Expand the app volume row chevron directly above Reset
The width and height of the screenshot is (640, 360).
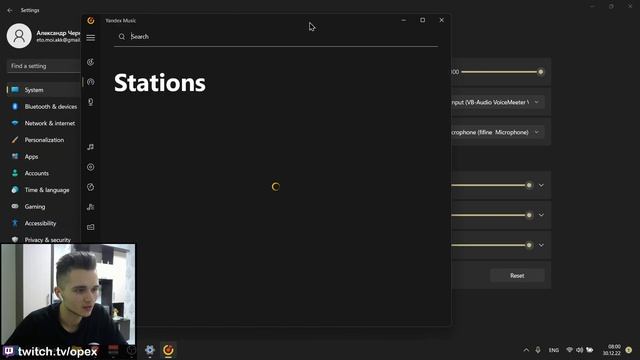[x=541, y=245]
